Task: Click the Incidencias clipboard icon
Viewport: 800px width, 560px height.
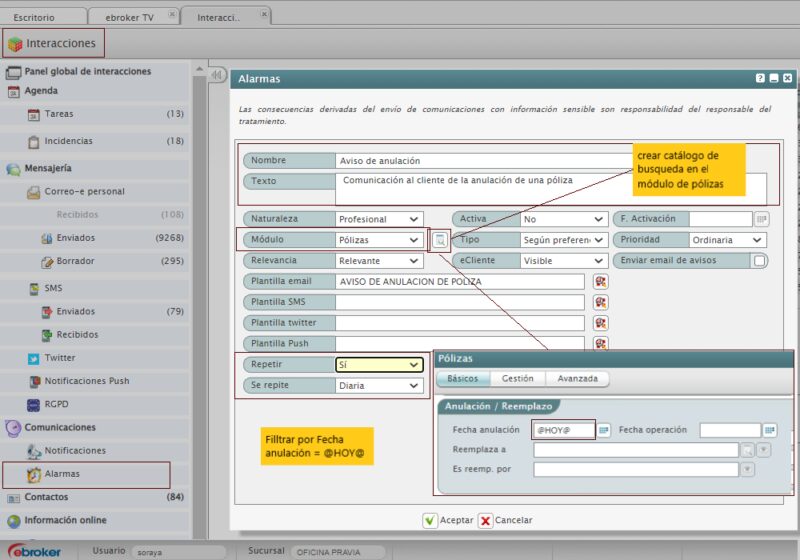Action: click(34, 142)
